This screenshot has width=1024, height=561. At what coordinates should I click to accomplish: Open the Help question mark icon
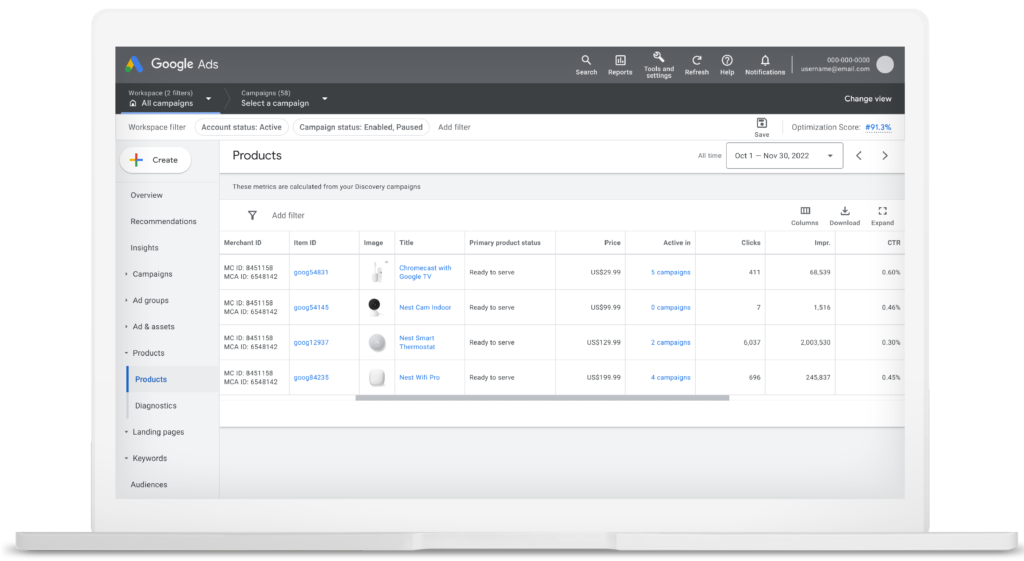727,61
